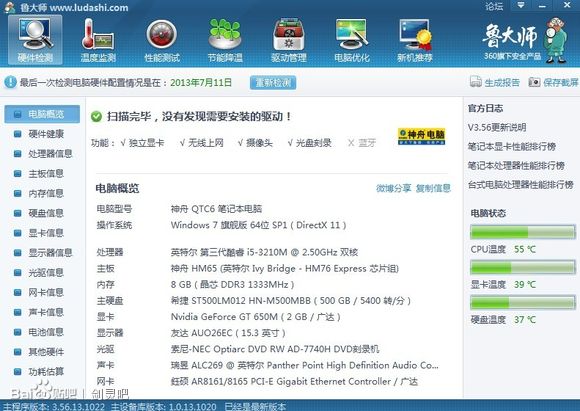Open 台式电脑处理器性能排行榜 link

(520, 184)
